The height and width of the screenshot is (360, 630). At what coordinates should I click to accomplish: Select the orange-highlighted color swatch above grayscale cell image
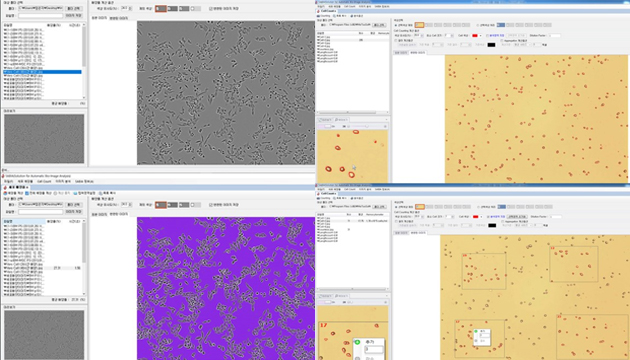pos(161,8)
